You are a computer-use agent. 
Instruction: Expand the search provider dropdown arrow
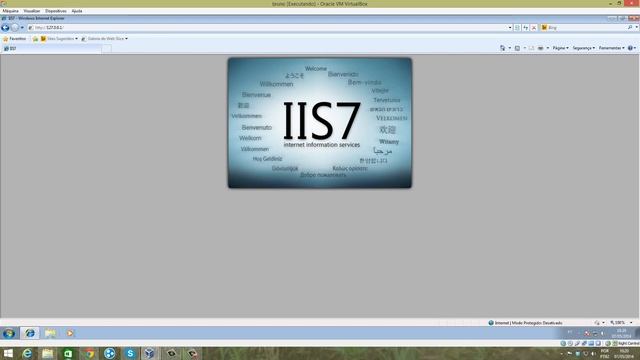point(636,27)
